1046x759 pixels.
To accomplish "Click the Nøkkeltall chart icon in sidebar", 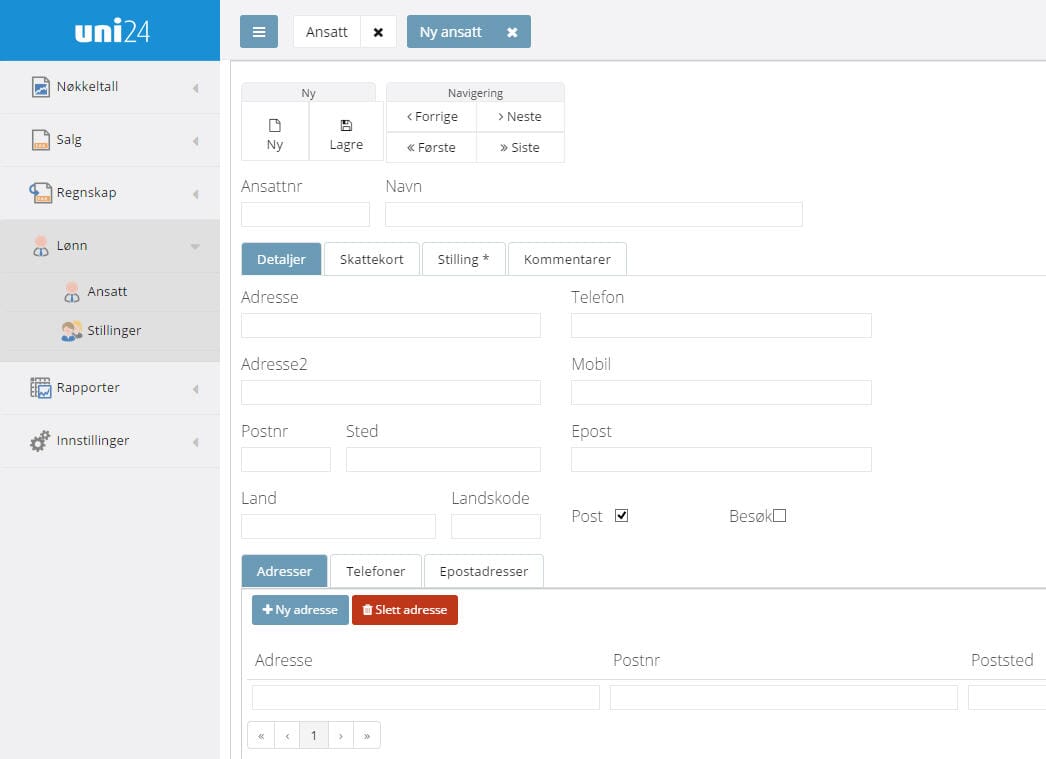I will (40, 87).
